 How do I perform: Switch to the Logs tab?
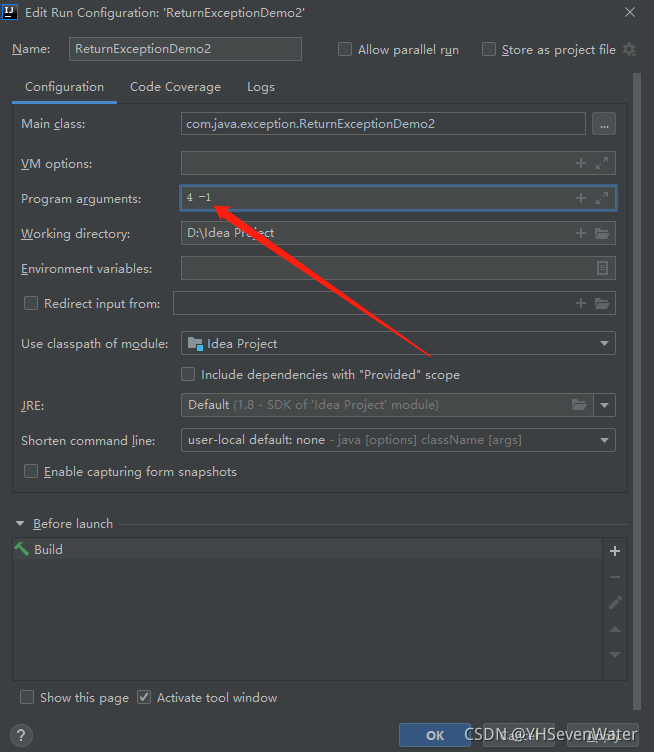261,87
